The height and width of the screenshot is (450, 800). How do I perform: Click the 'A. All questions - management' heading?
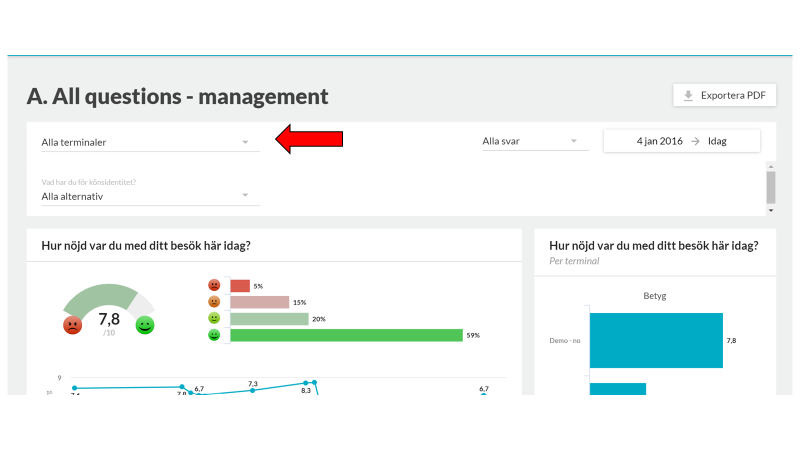178,96
